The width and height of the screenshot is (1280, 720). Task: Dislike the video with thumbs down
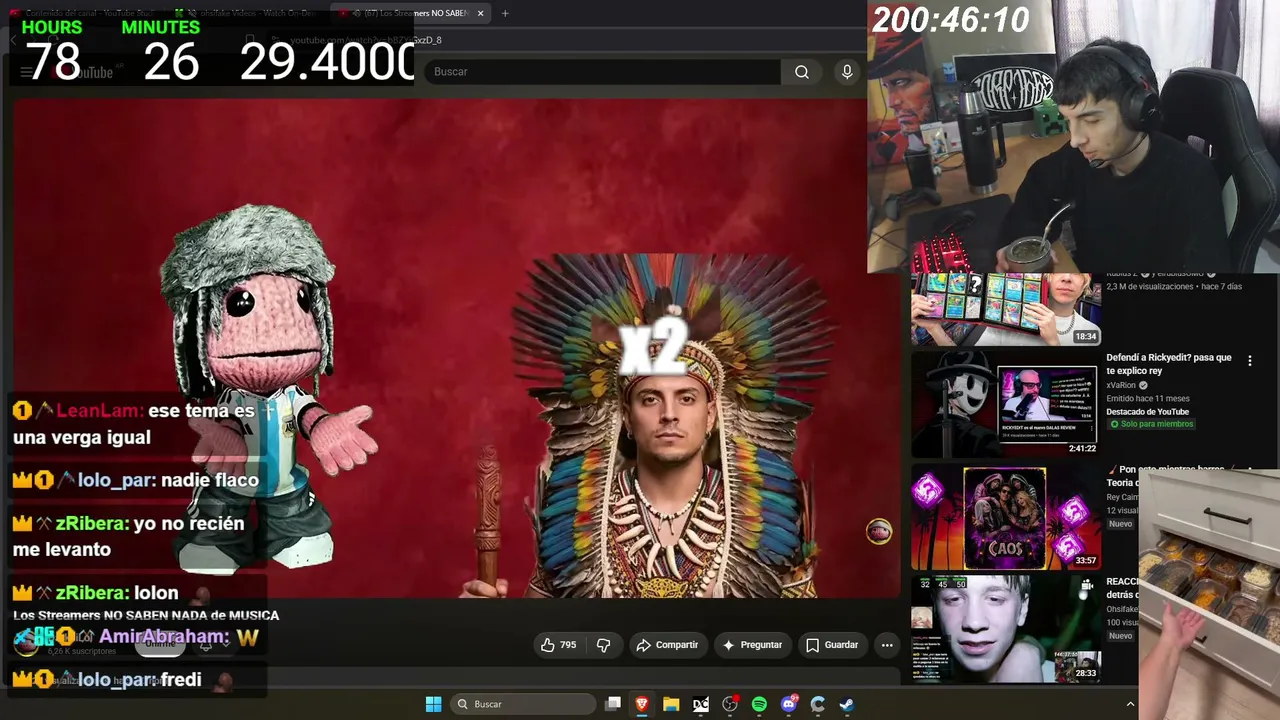(x=603, y=645)
